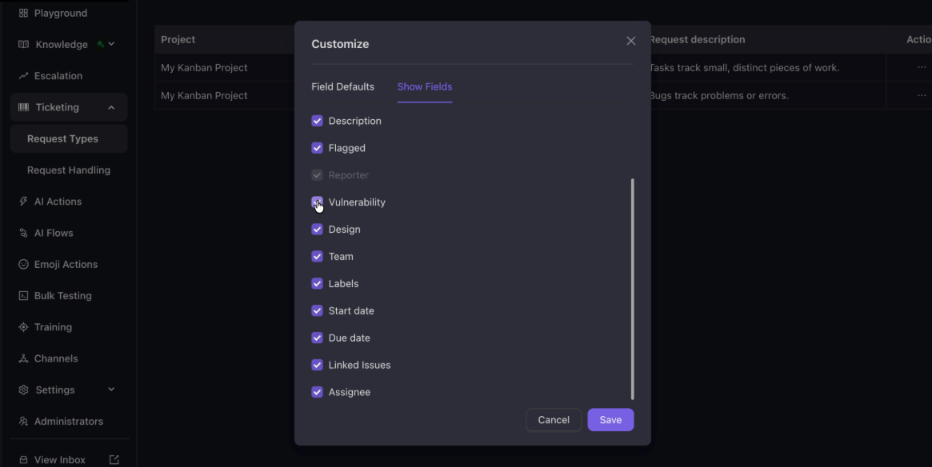This screenshot has height=467, width=932.
Task: Uncheck the Due date field
Action: point(317,338)
